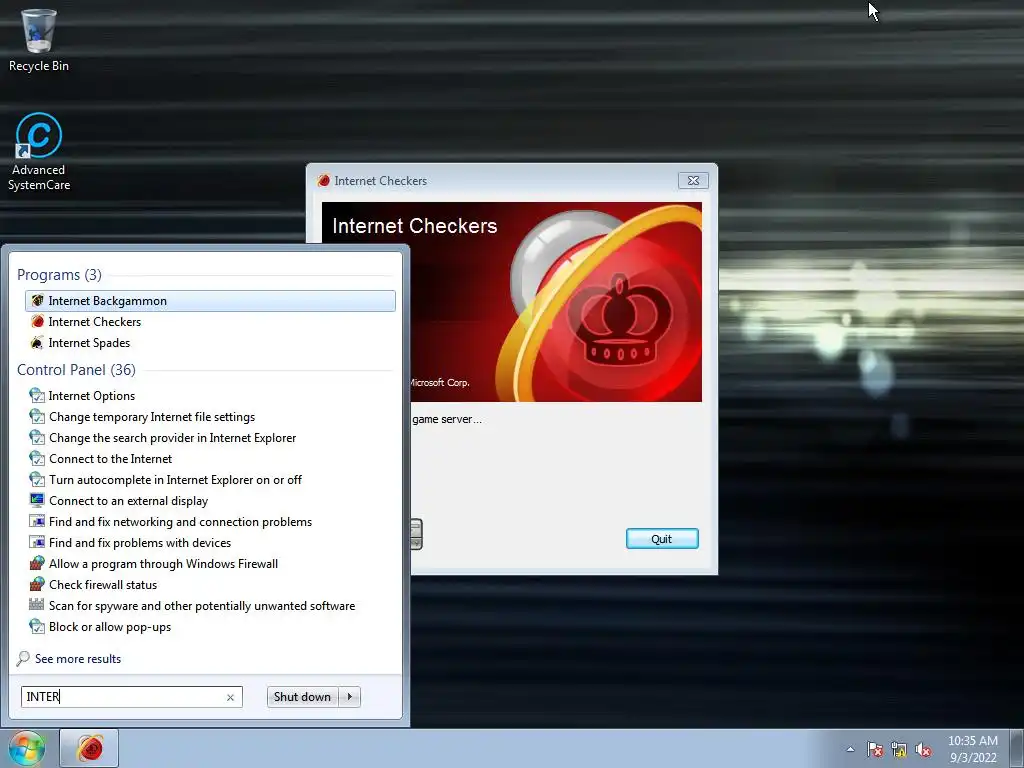Click icon beside Change temporary Internet file settings
The height and width of the screenshot is (768, 1024).
tap(37, 417)
